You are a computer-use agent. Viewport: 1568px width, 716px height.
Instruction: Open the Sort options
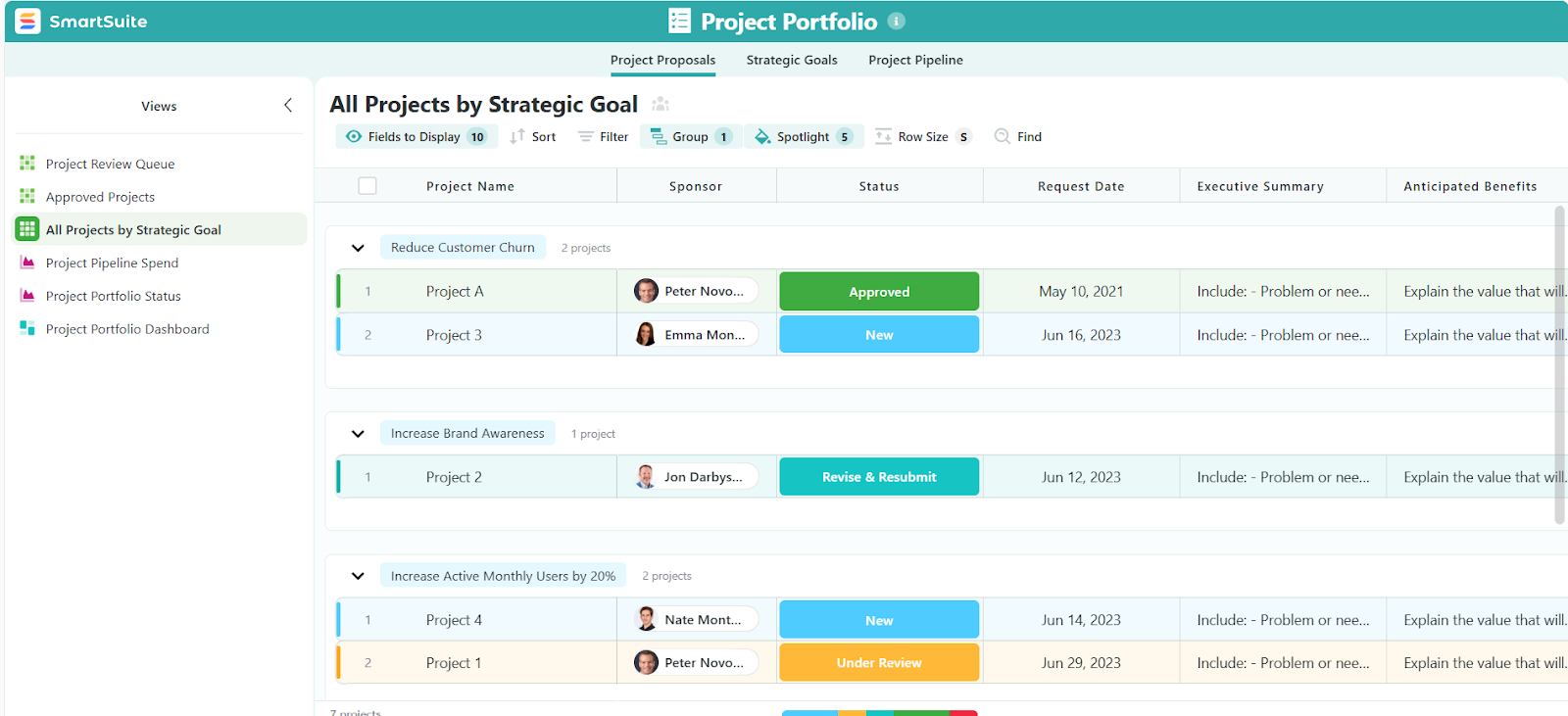533,136
